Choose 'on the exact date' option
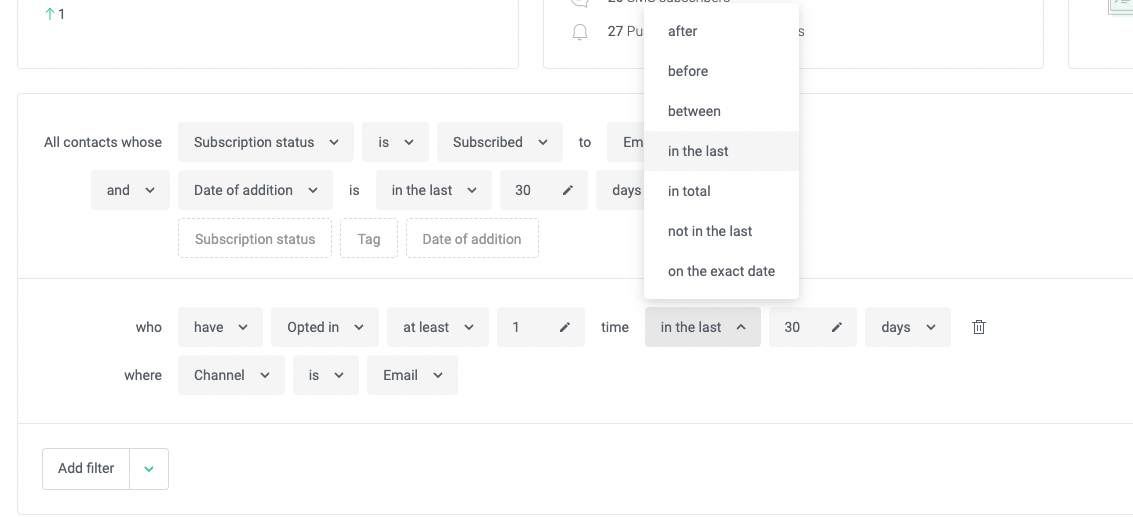The height and width of the screenshot is (517, 1133). coord(721,271)
